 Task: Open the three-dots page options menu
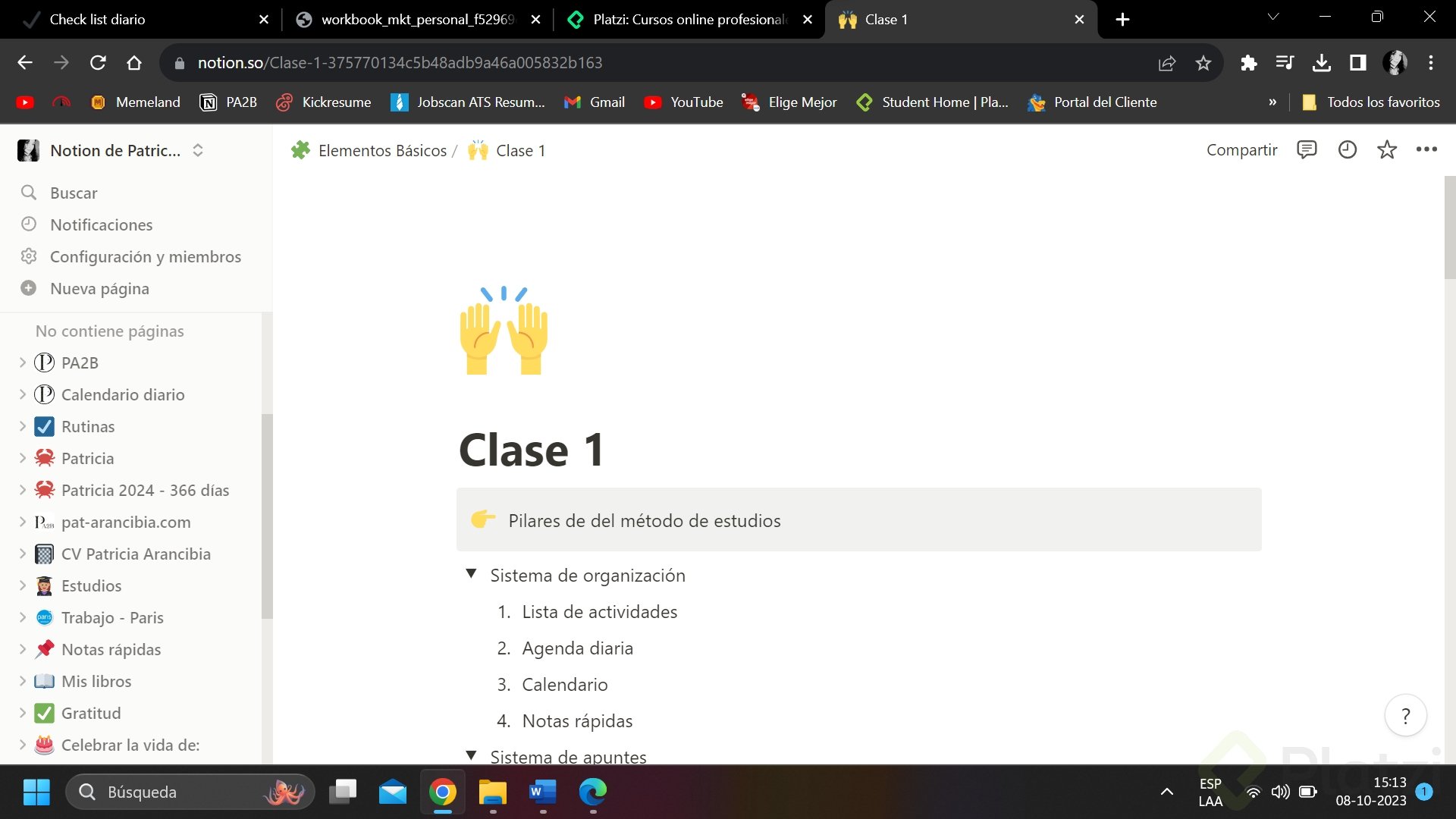(x=1426, y=149)
